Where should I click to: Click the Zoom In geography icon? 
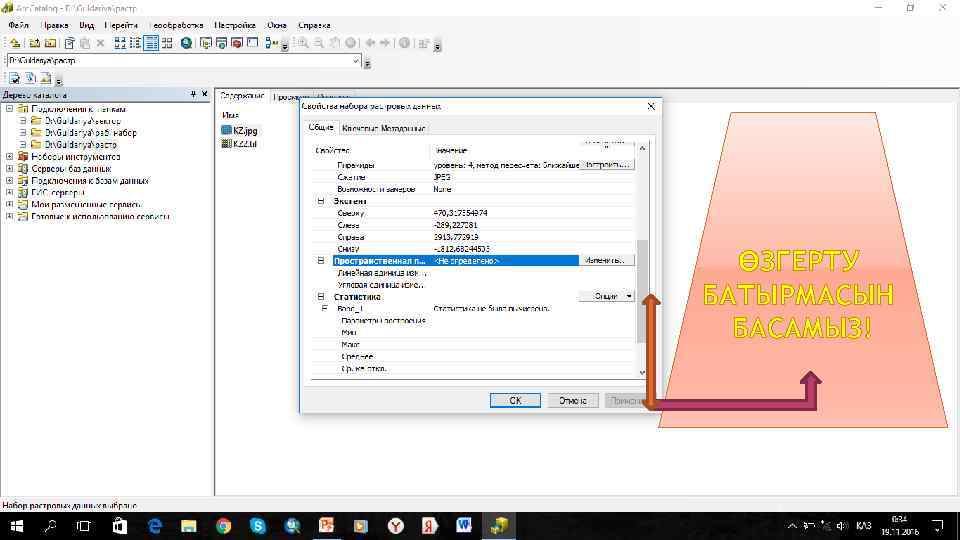pos(303,43)
